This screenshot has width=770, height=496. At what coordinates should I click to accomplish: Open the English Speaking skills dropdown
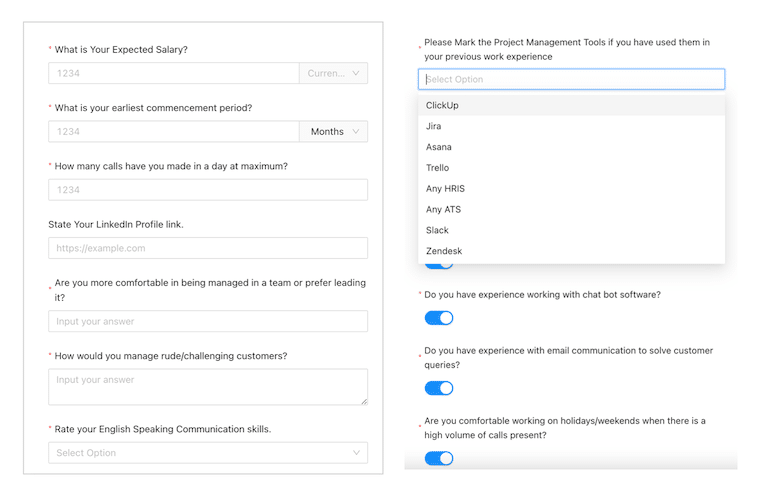pyautogui.click(x=208, y=453)
